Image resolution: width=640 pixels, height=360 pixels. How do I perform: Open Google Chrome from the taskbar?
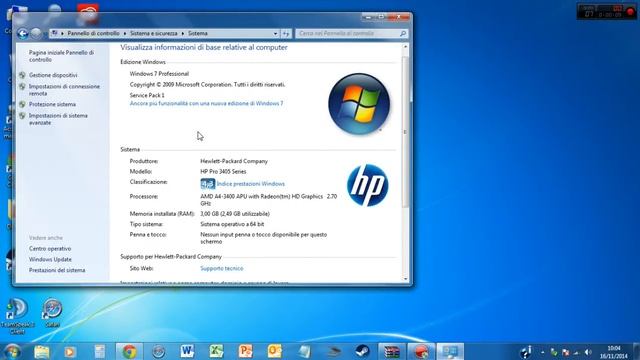(x=129, y=351)
